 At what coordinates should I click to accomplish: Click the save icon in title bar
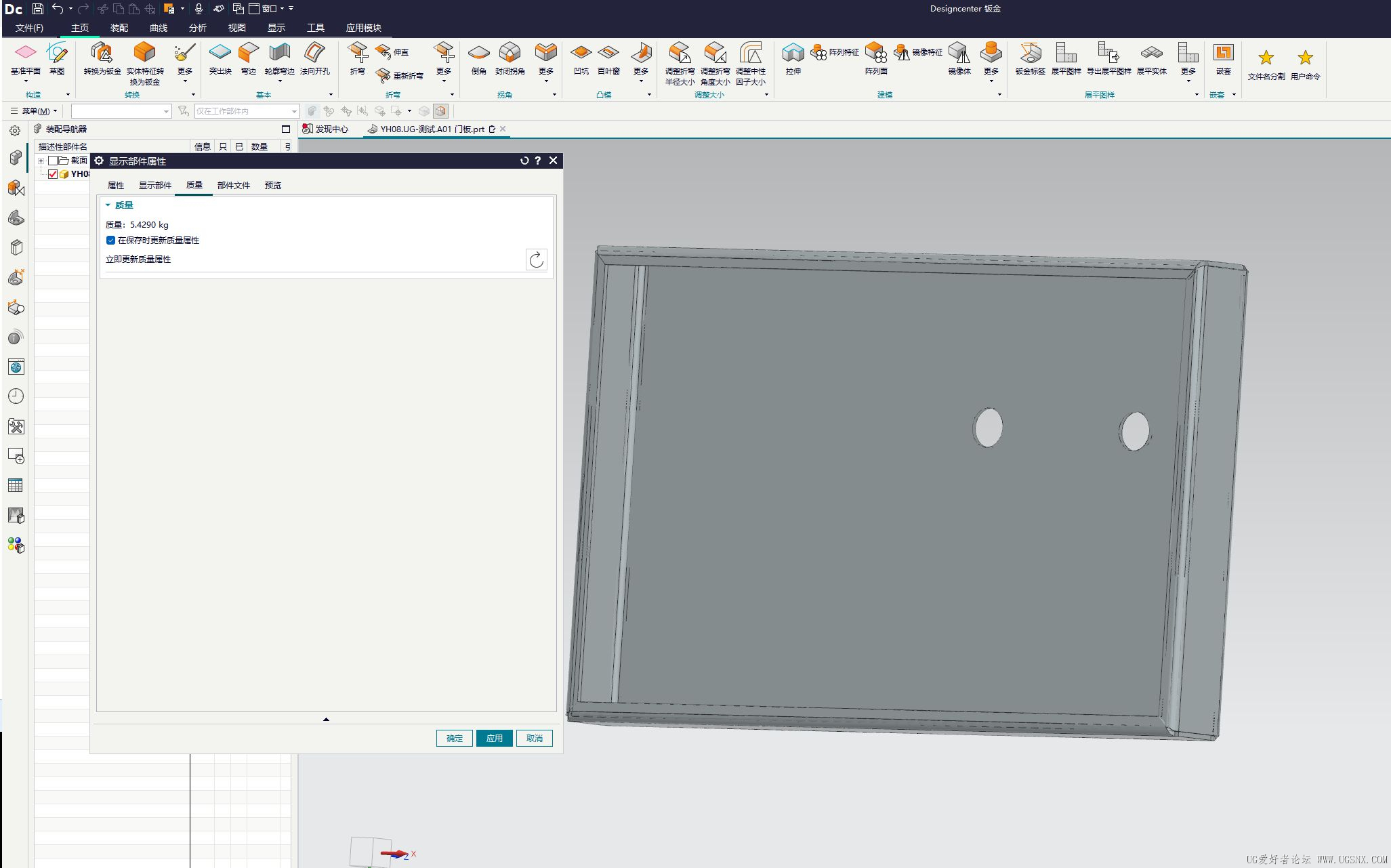coord(38,9)
